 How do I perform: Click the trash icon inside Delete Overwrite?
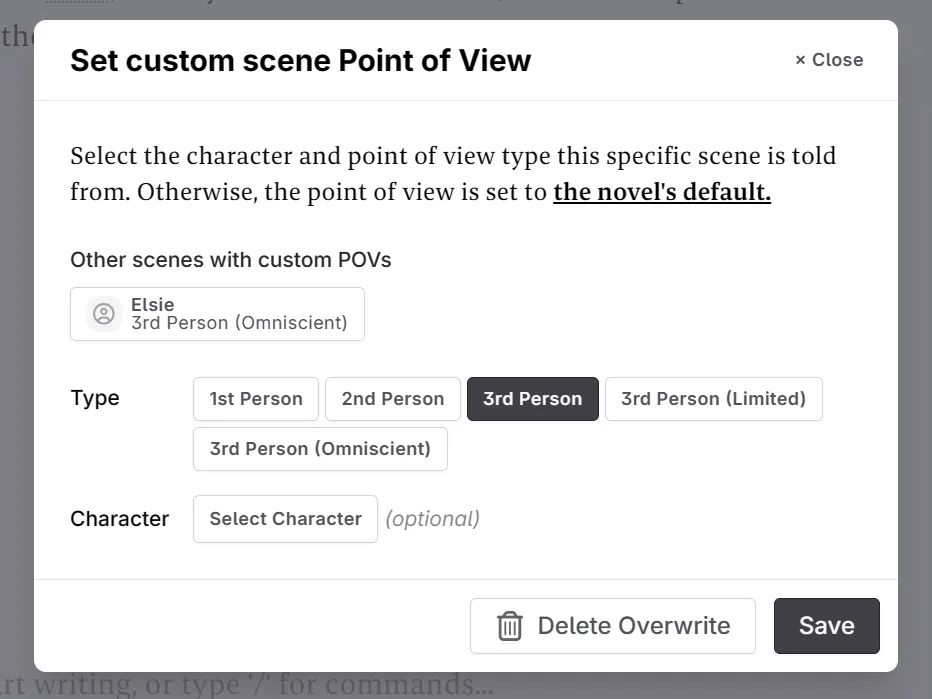[510, 625]
